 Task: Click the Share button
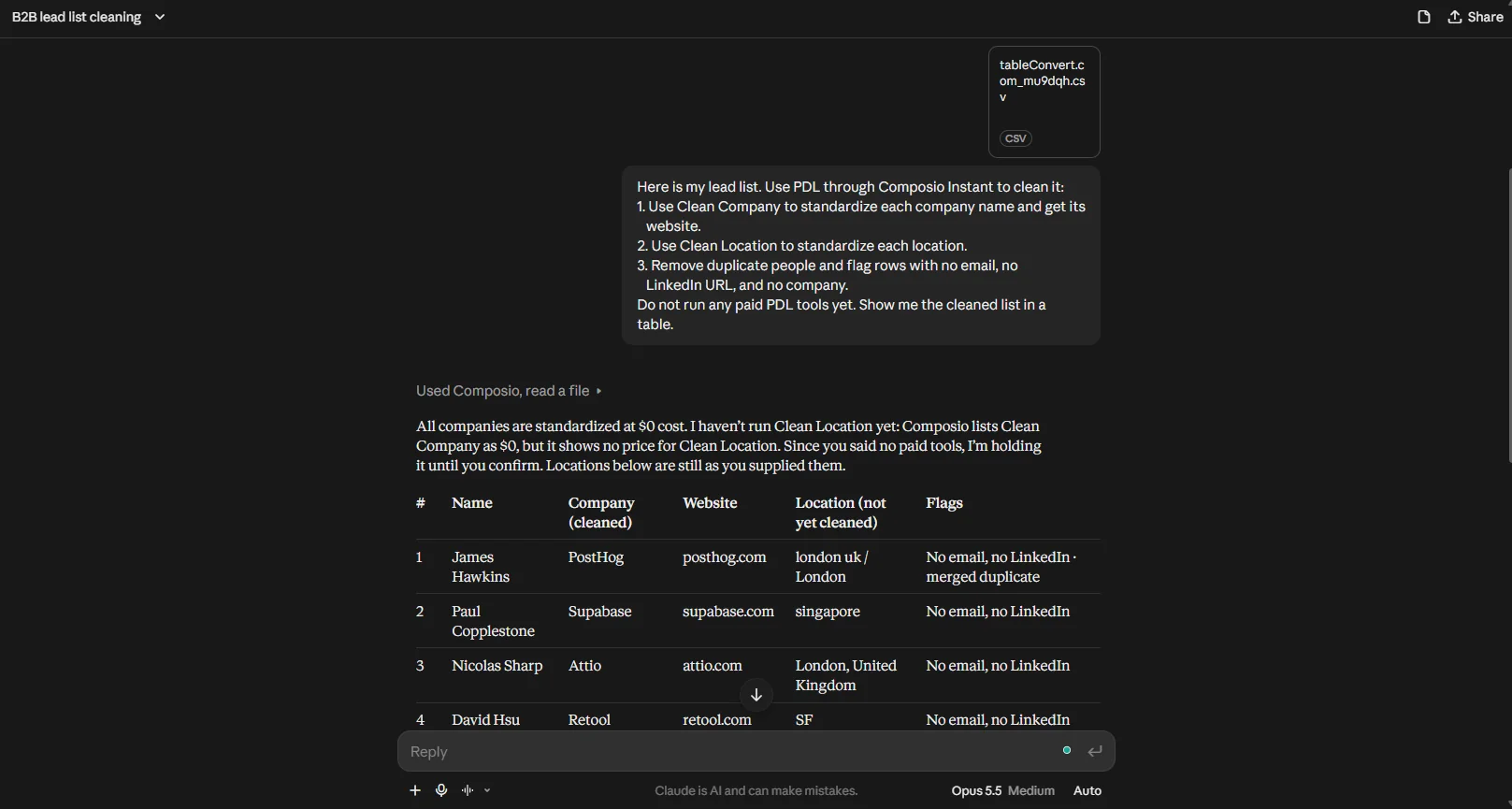tap(1476, 17)
